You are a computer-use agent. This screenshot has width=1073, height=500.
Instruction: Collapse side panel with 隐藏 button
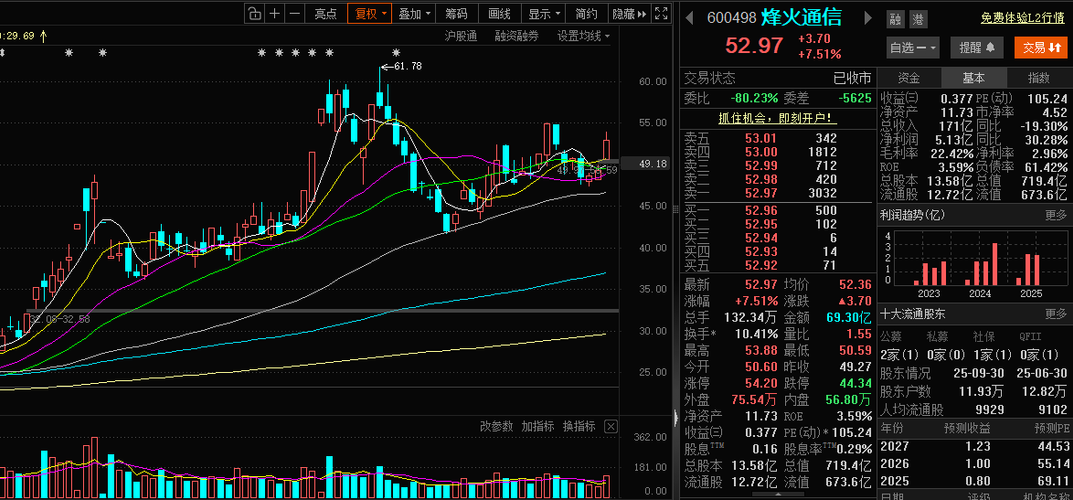tap(629, 13)
